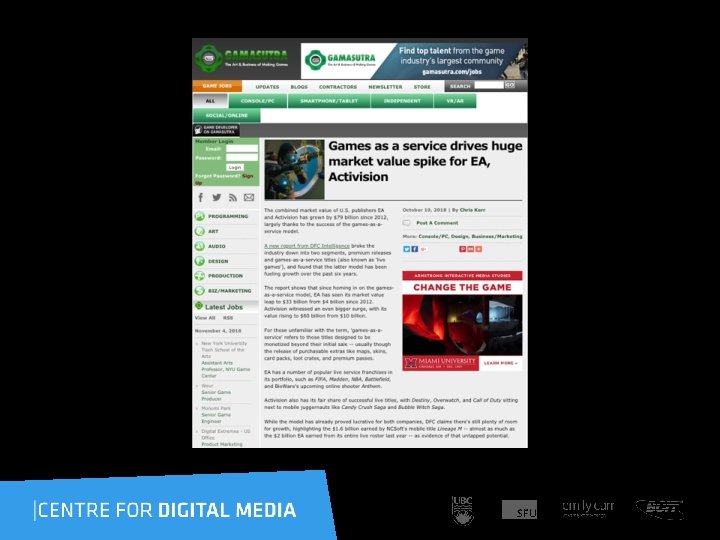The width and height of the screenshot is (720, 540).
Task: Click the Latest Jobs heading
Action: (224, 307)
